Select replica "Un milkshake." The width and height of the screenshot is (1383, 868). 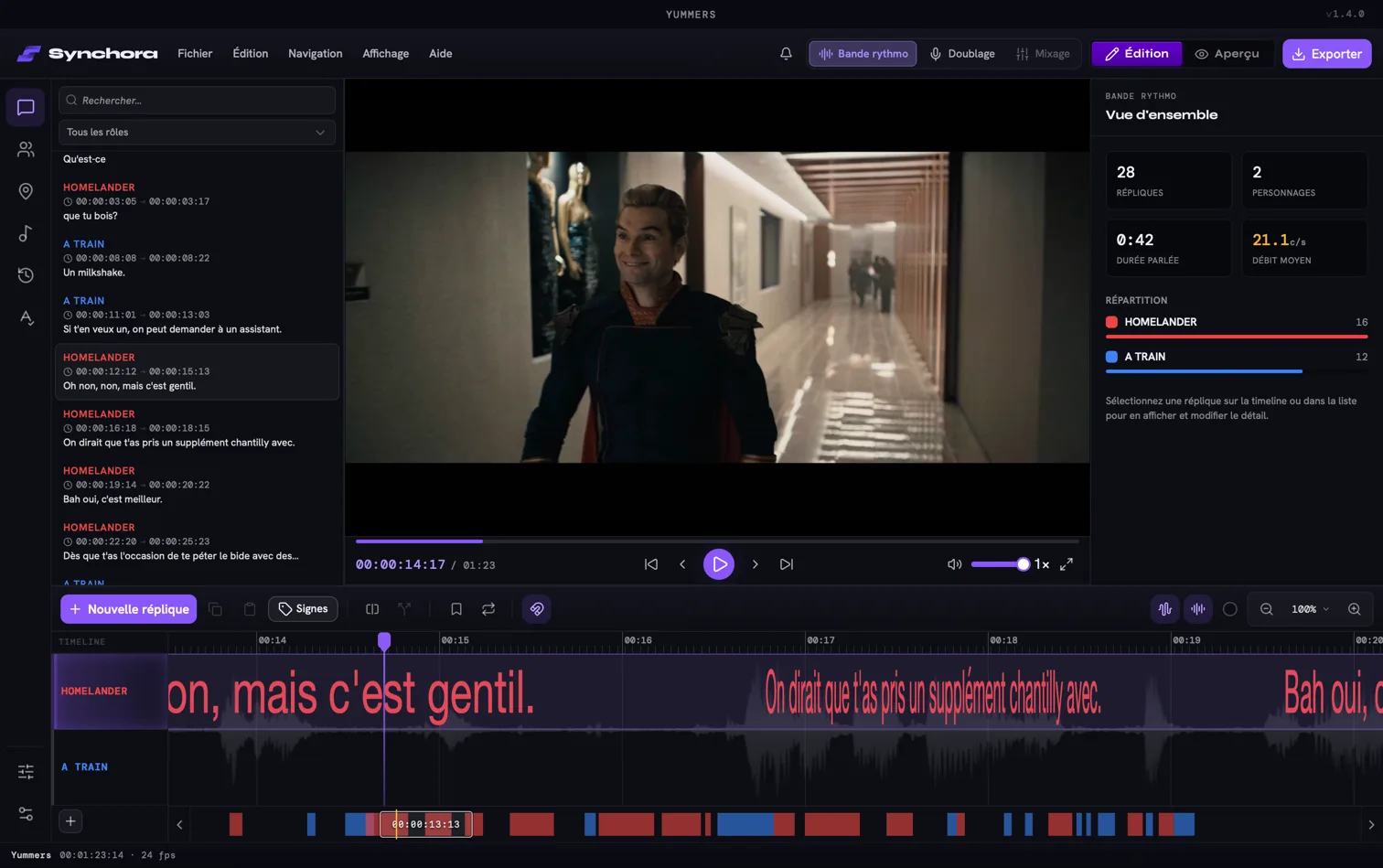[x=197, y=258]
